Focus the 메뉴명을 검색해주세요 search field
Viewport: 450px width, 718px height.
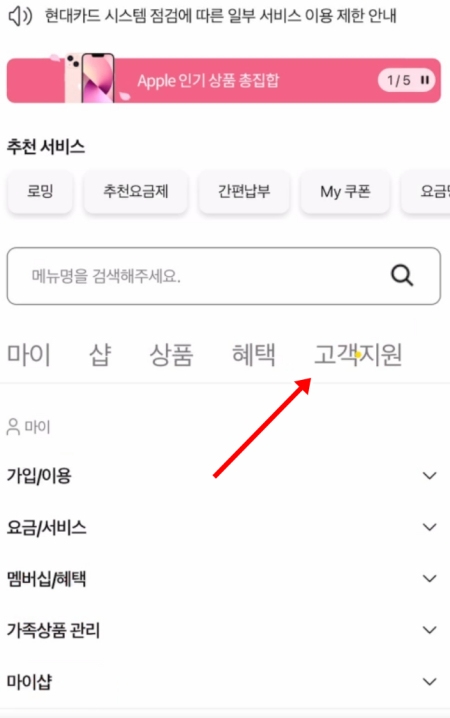(223, 276)
